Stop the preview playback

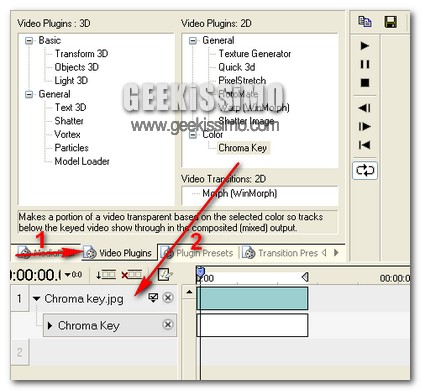365,83
